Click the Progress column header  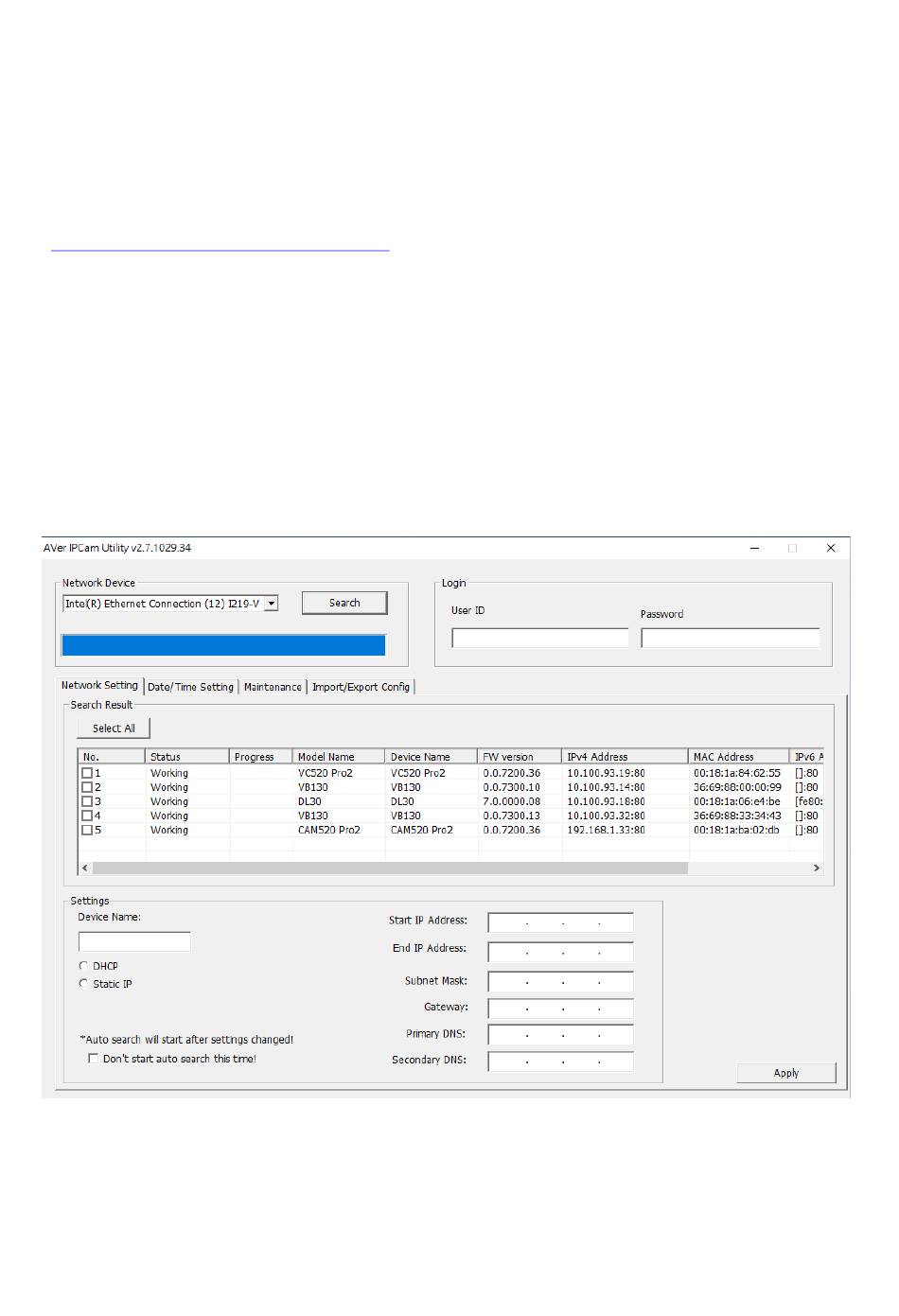click(261, 757)
